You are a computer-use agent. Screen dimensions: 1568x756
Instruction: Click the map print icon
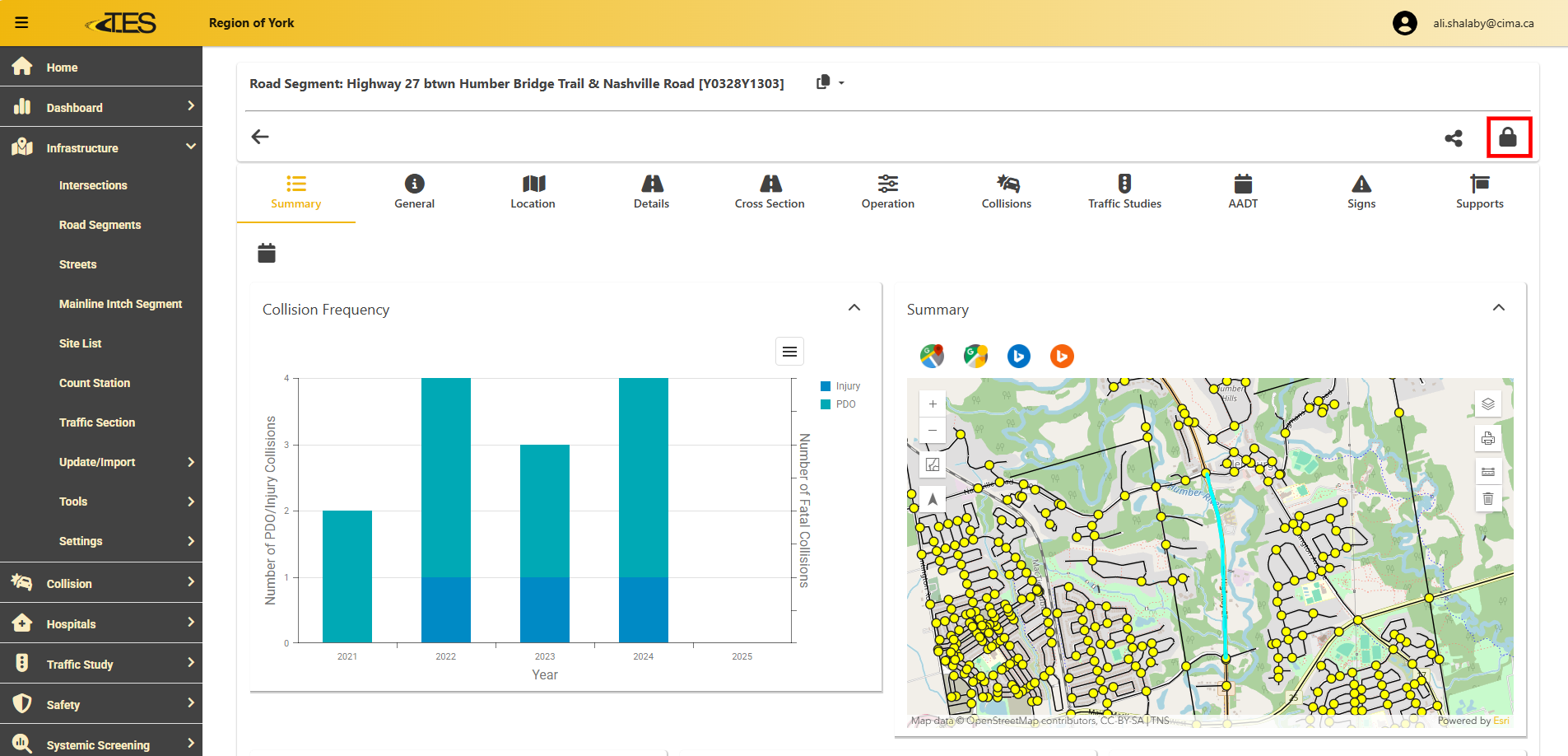point(1487,438)
